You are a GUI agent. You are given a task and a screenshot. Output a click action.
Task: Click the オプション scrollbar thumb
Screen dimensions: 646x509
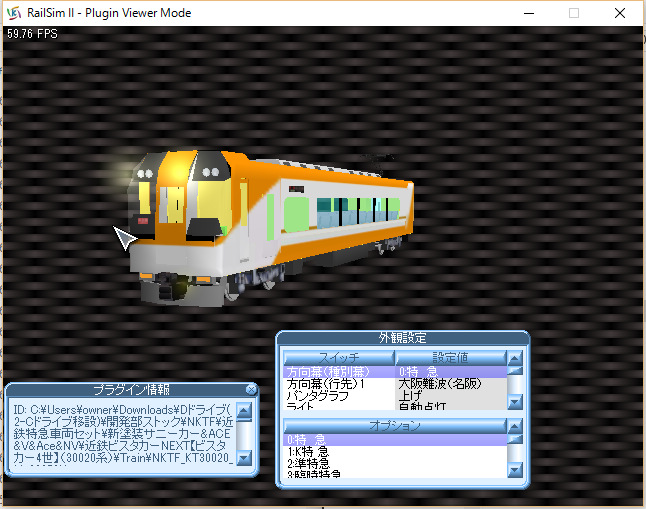pyautogui.click(x=515, y=439)
